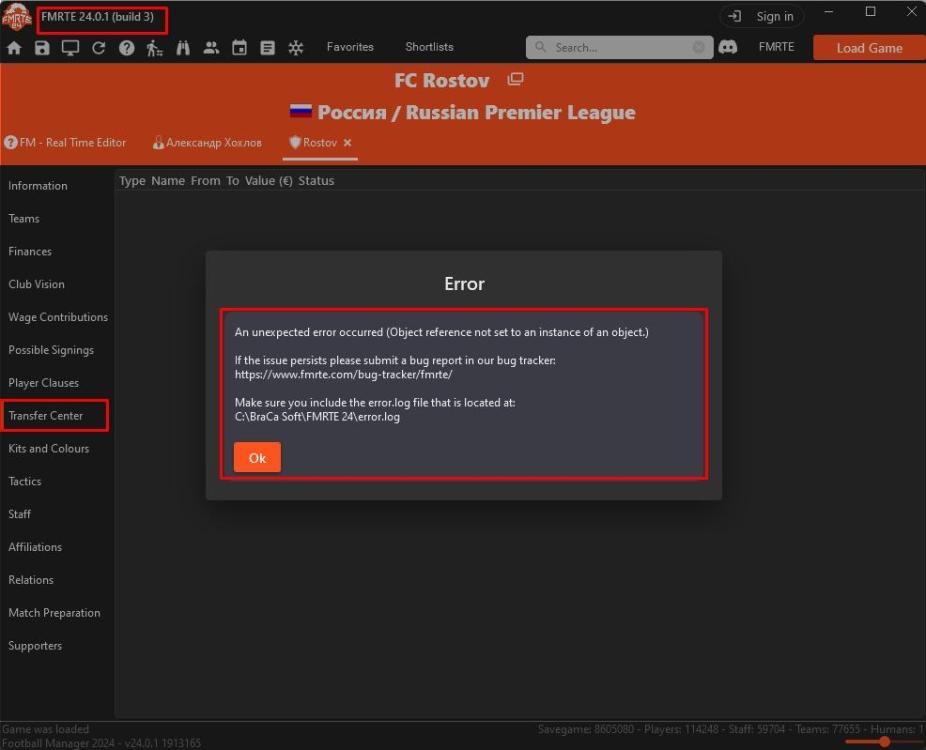Open Shortlists menu

coord(429,47)
